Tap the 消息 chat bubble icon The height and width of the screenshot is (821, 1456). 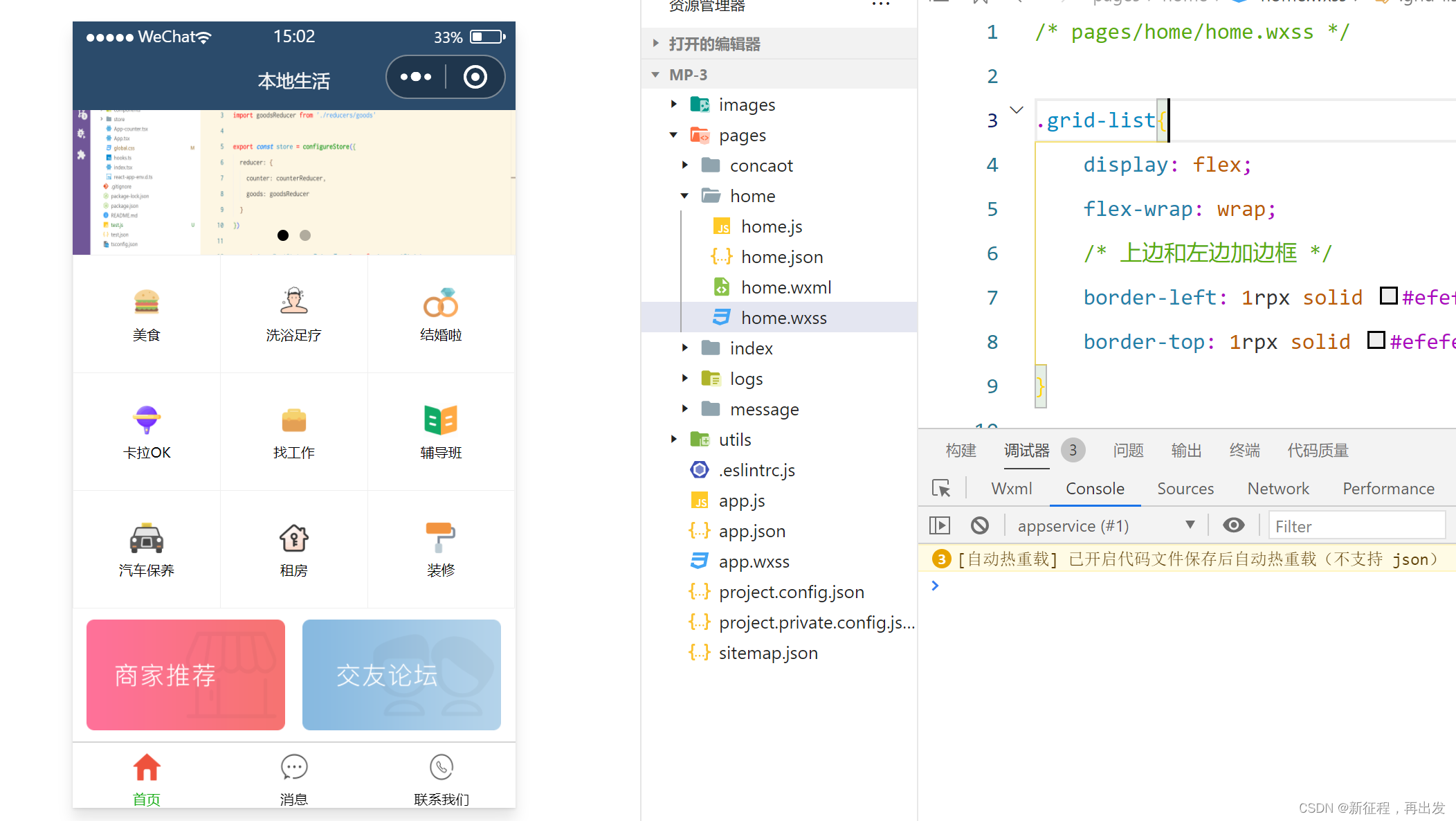293,768
